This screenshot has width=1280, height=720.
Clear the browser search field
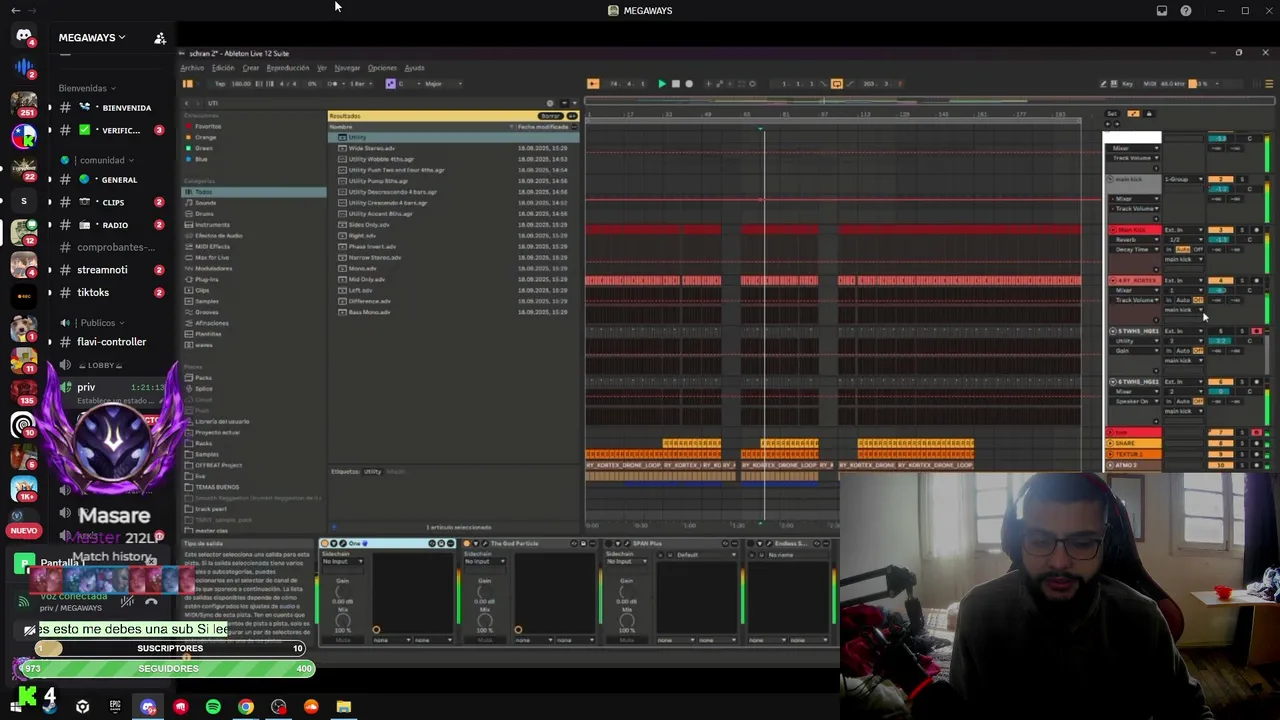[550, 103]
